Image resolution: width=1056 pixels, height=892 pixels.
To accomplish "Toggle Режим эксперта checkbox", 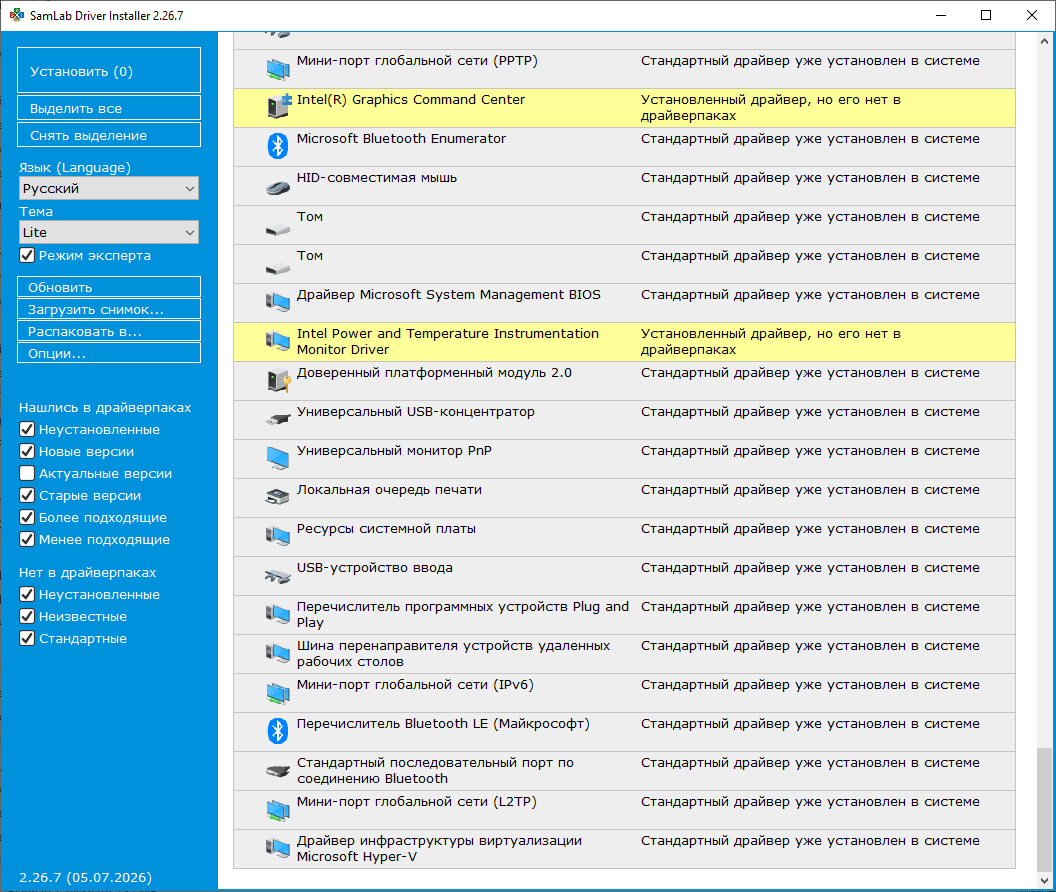I will tap(27, 255).
